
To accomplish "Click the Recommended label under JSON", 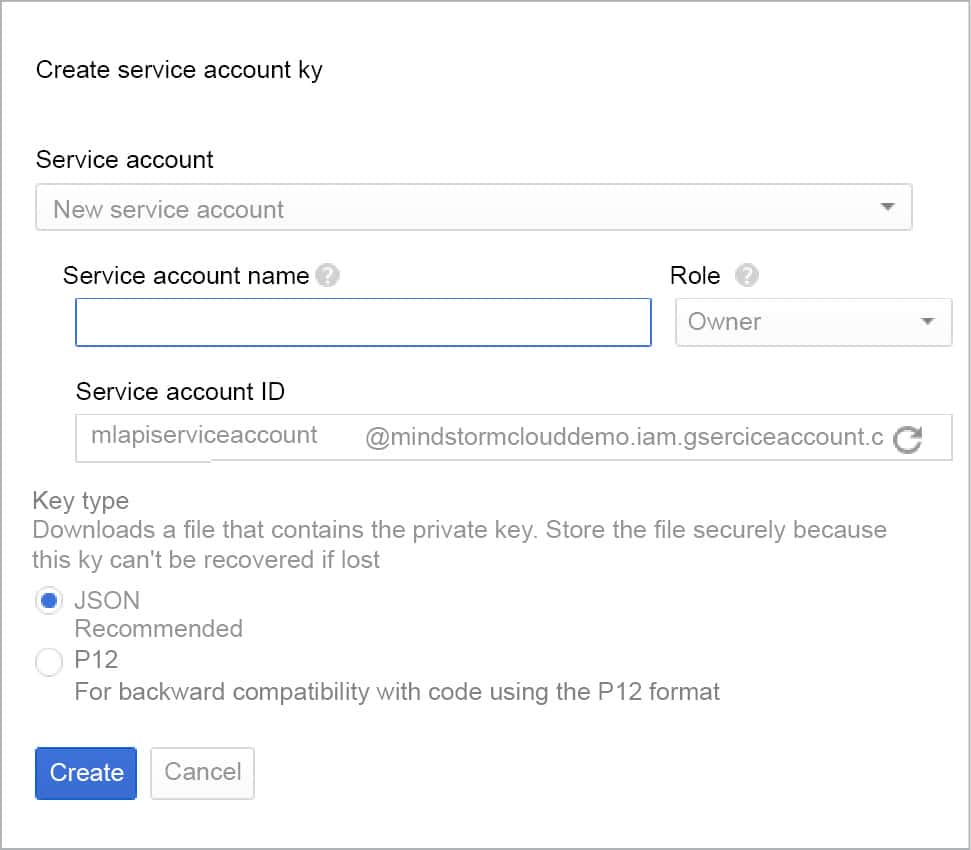I will [158, 629].
